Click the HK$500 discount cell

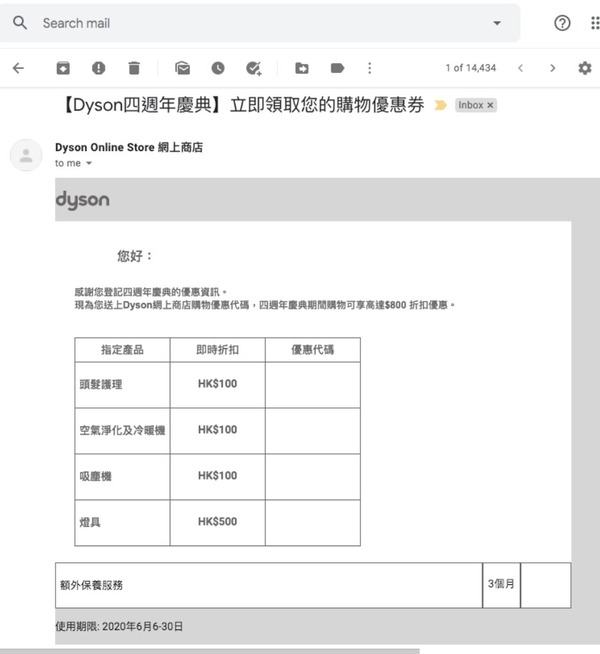217,522
